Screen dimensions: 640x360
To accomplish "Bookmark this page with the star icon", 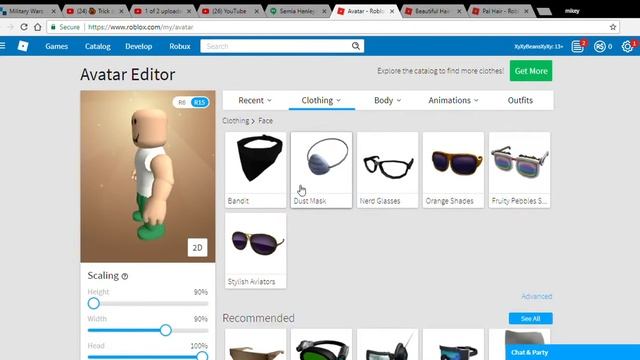I will pos(613,27).
